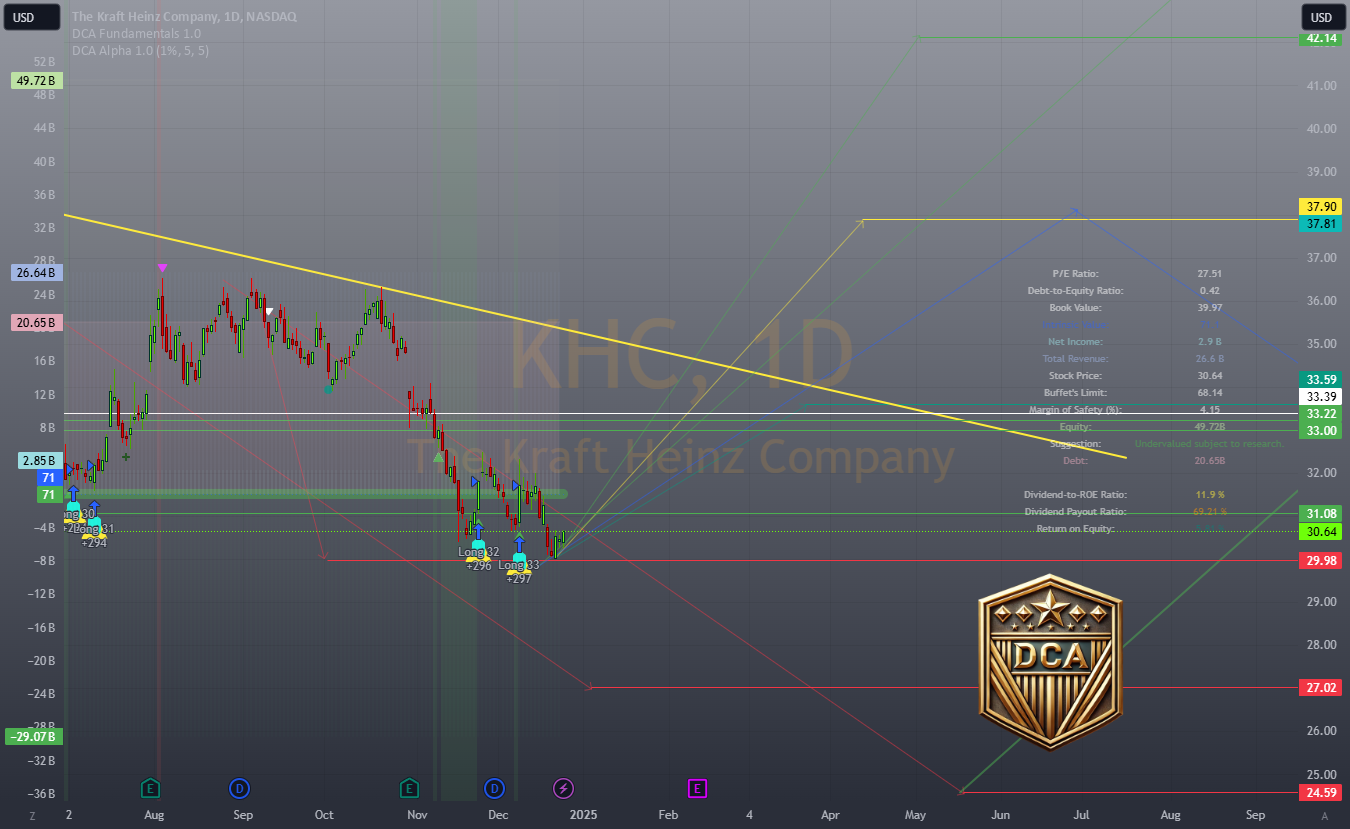Click the red 24.59 price label
The height and width of the screenshot is (829, 1350).
click(x=1320, y=792)
